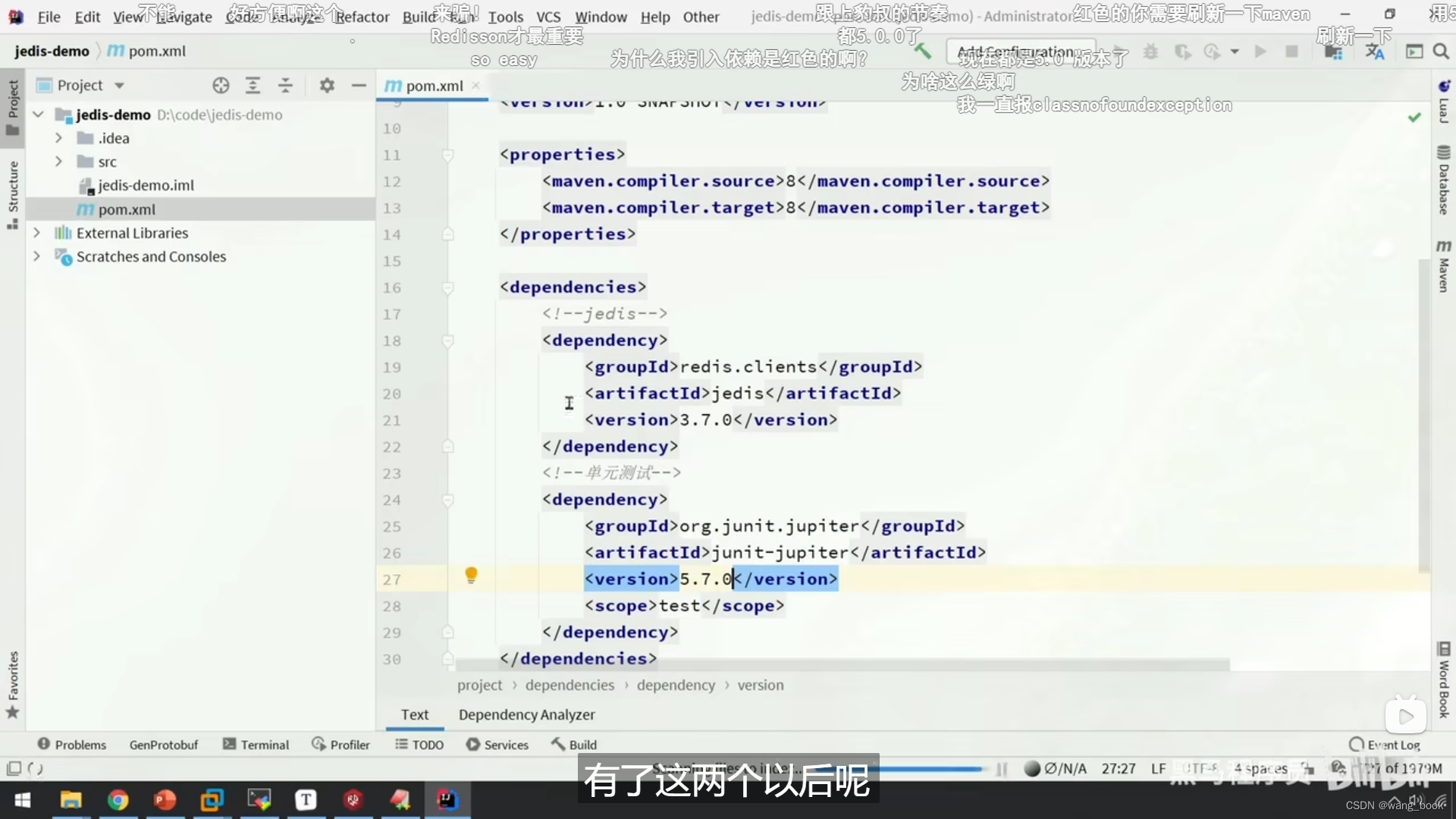The width and height of the screenshot is (1456, 819).
Task: Open Project panel gear settings
Action: 327,86
